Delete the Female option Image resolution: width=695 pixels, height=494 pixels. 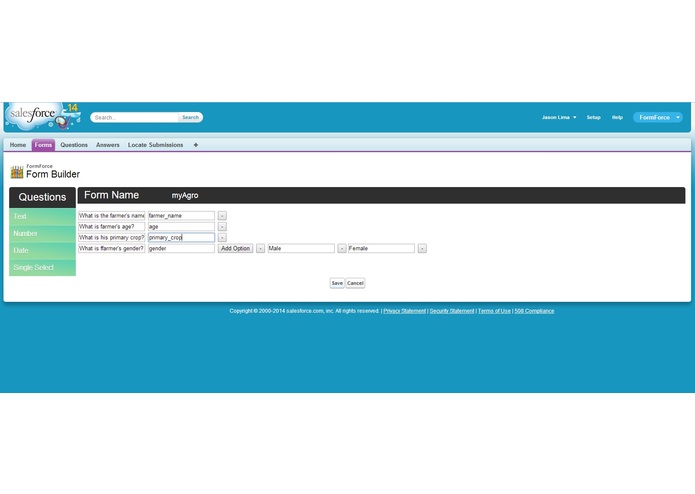tap(422, 249)
